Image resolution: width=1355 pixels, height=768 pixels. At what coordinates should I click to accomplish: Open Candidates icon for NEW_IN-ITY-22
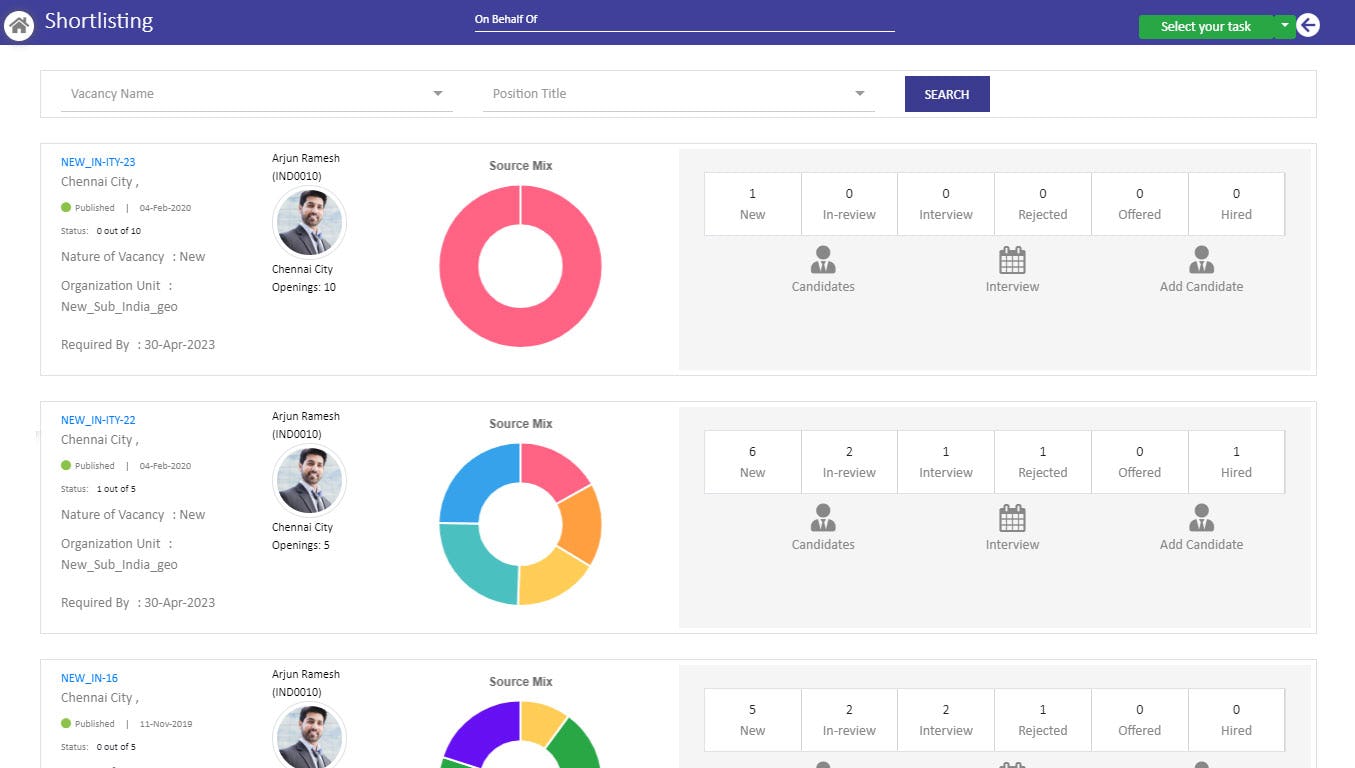823,518
